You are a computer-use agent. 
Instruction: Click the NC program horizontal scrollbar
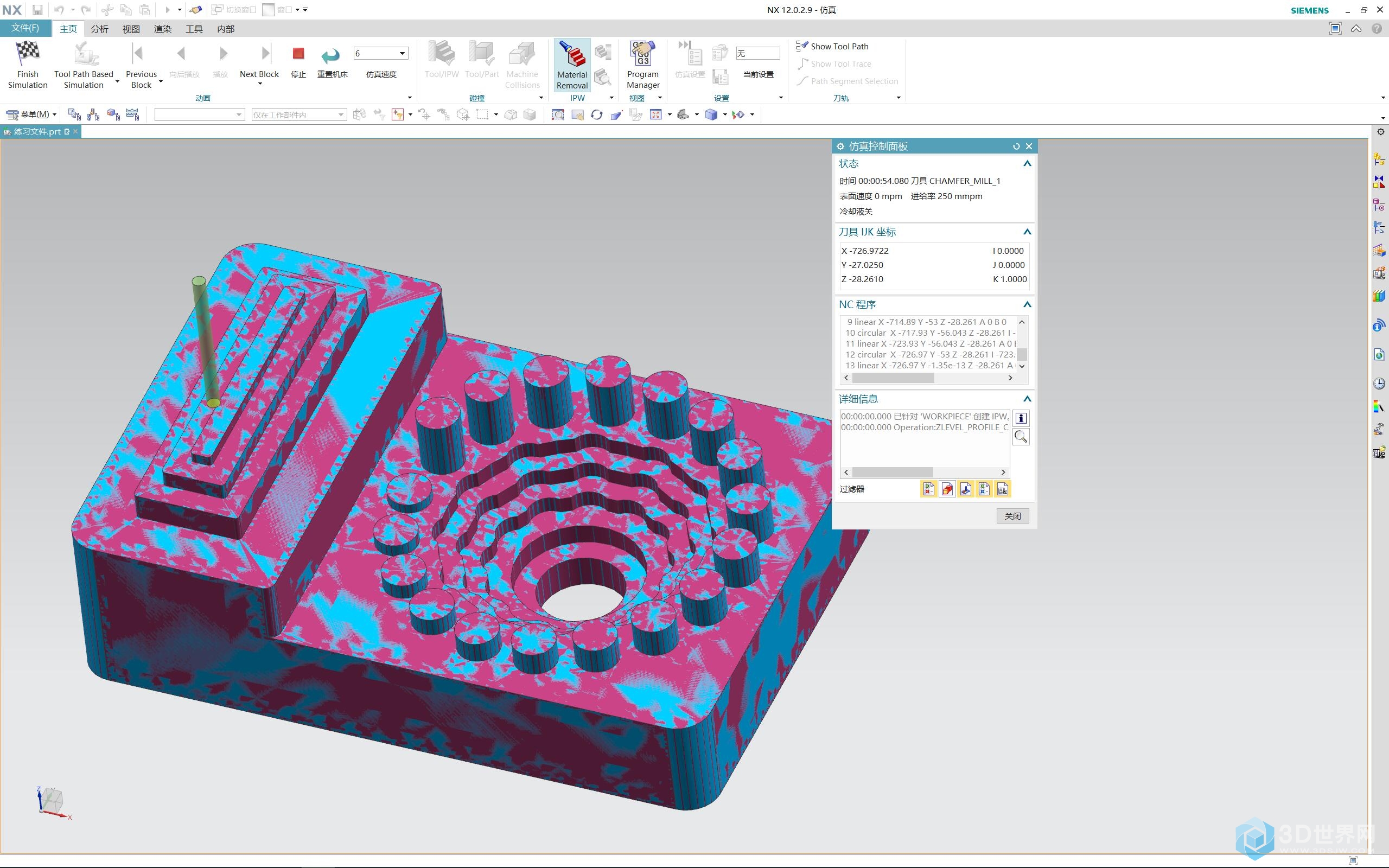coord(928,378)
